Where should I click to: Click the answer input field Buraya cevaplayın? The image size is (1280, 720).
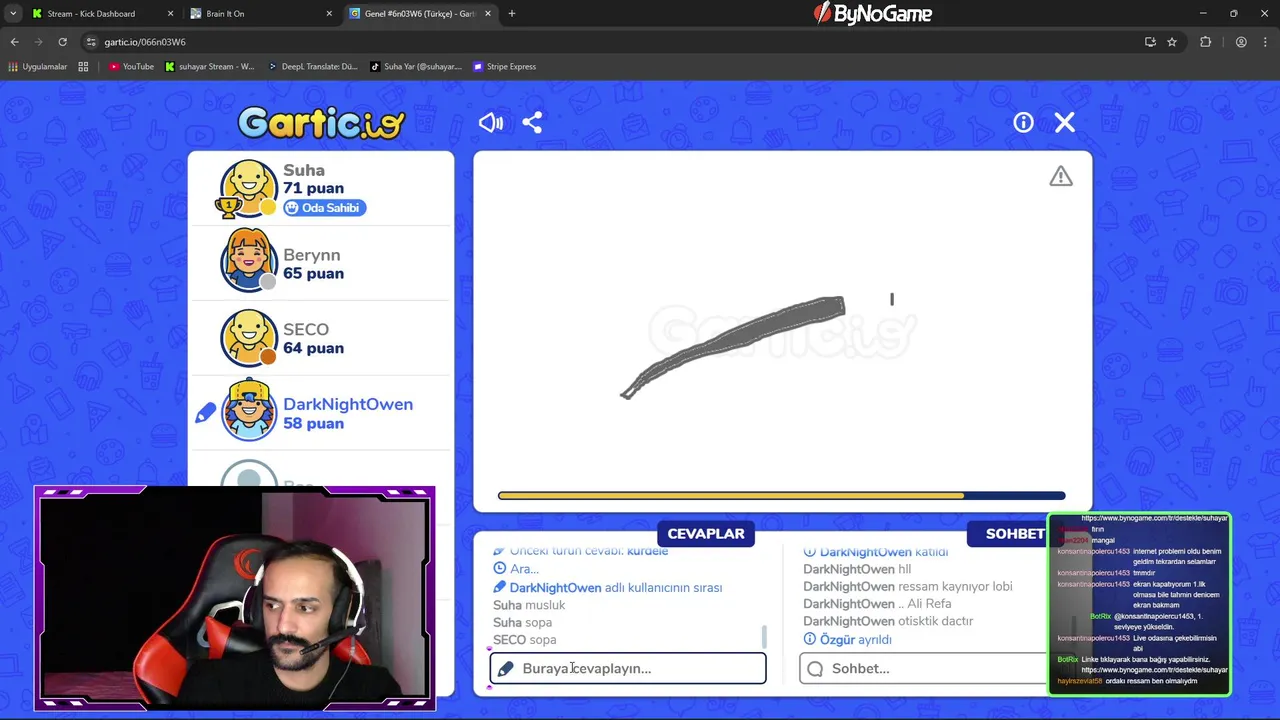[628, 668]
